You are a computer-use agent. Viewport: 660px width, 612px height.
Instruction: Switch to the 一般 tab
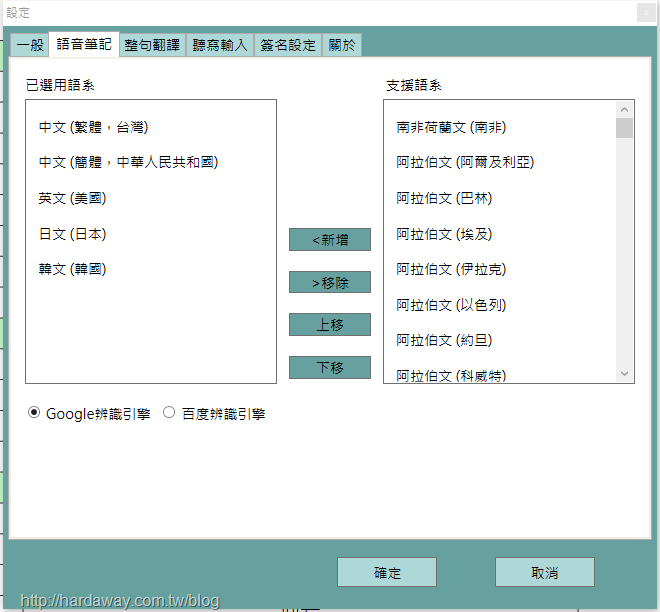click(x=29, y=45)
